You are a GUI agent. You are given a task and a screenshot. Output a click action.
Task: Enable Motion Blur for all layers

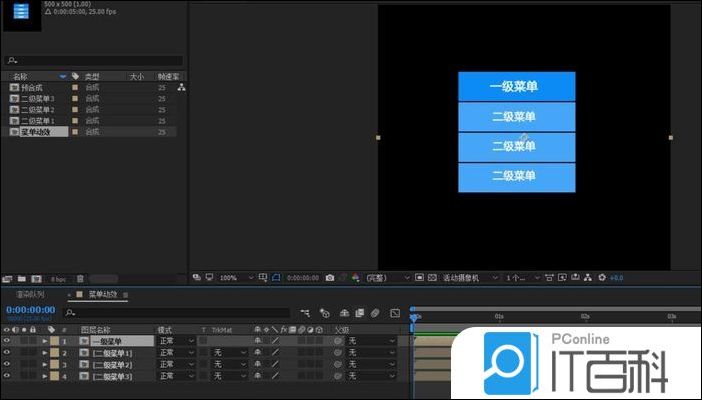tap(375, 313)
